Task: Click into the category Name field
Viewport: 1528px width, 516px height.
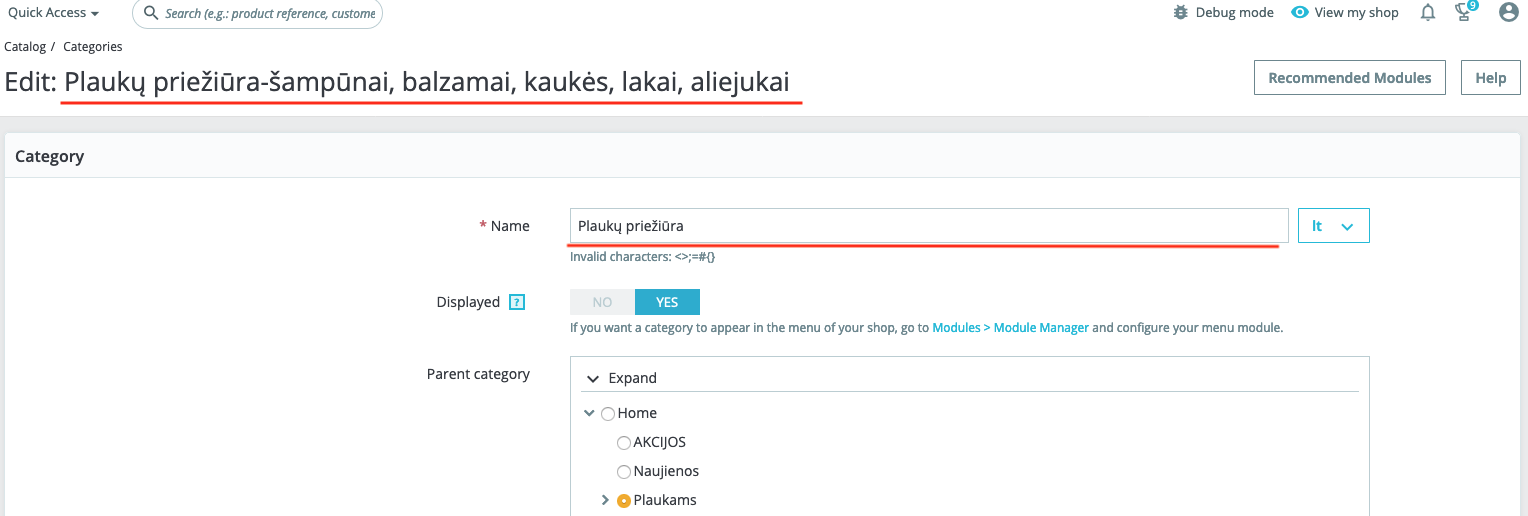Action: [x=928, y=226]
